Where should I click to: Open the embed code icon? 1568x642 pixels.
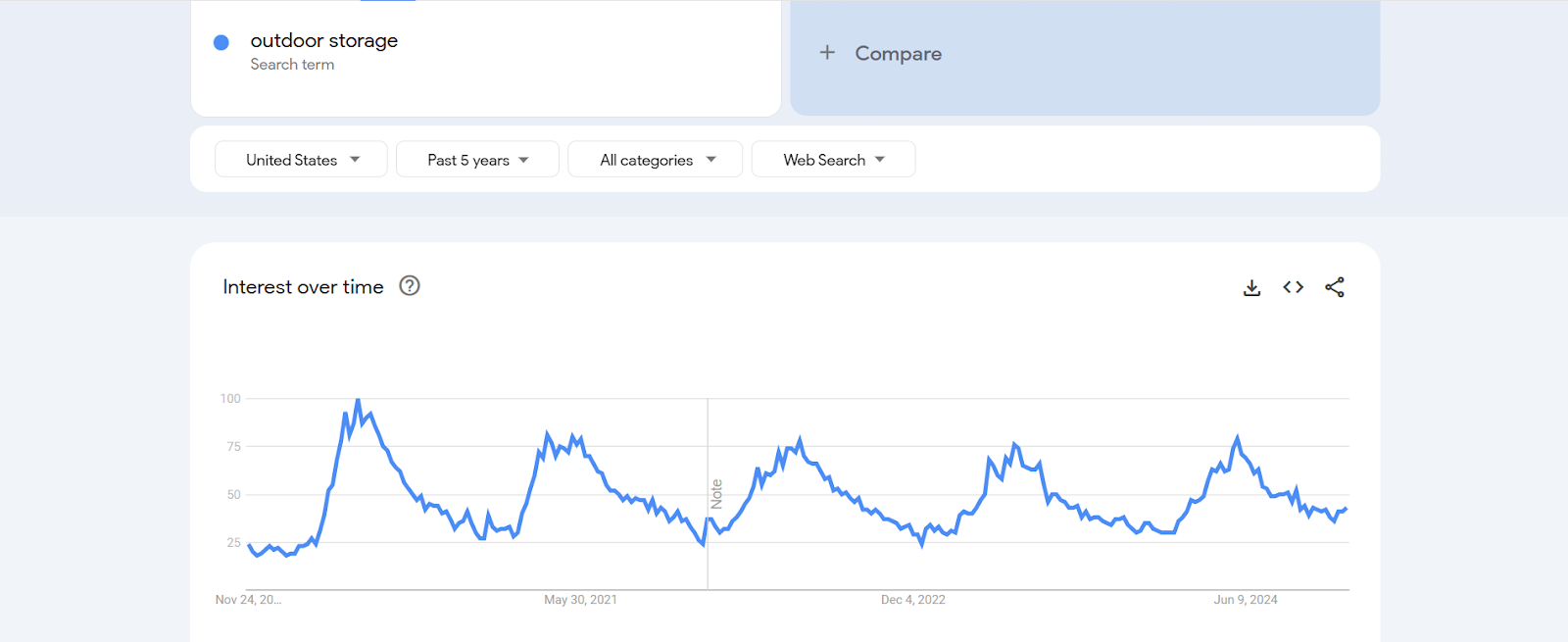coord(1293,287)
